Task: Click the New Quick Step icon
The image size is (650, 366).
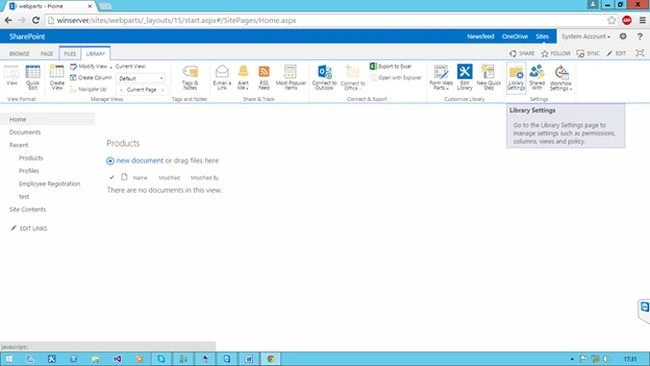Action: coord(488,78)
